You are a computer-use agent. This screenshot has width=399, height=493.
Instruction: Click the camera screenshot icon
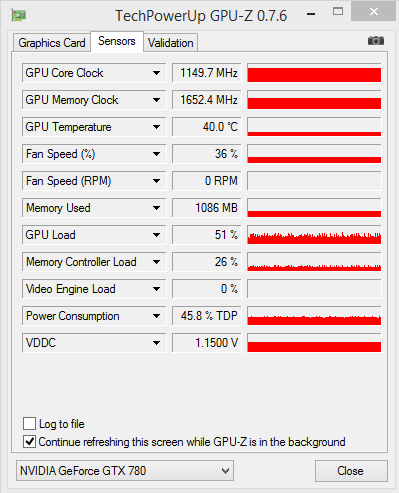point(376,41)
